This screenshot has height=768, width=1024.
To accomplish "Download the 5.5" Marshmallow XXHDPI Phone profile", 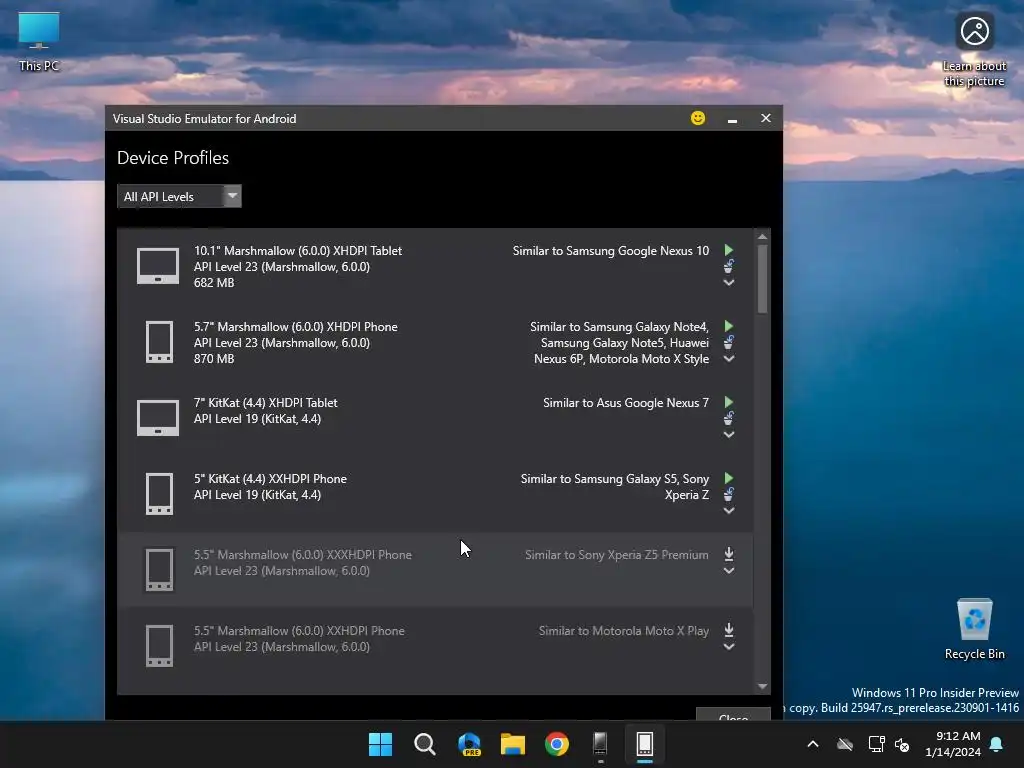I will tap(729, 630).
